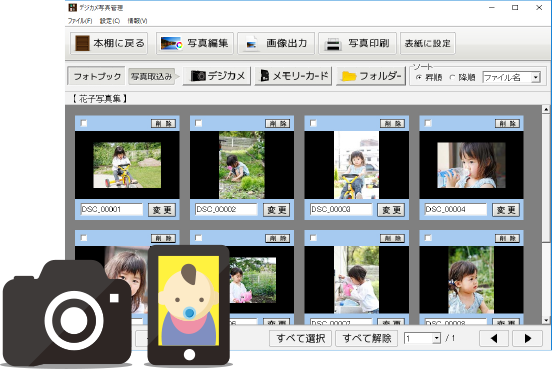Open the ファイル(F) menu
This screenshot has height=375, width=555.
pos(80,21)
